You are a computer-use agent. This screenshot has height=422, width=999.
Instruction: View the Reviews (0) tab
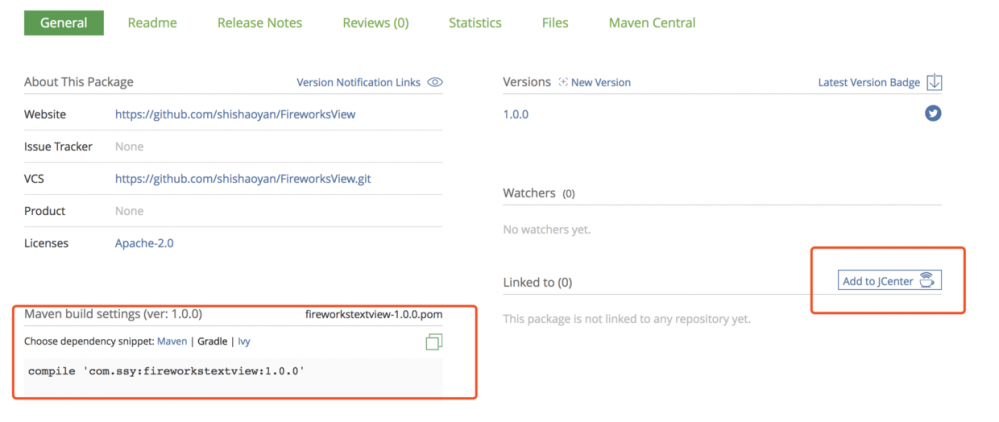coord(375,22)
